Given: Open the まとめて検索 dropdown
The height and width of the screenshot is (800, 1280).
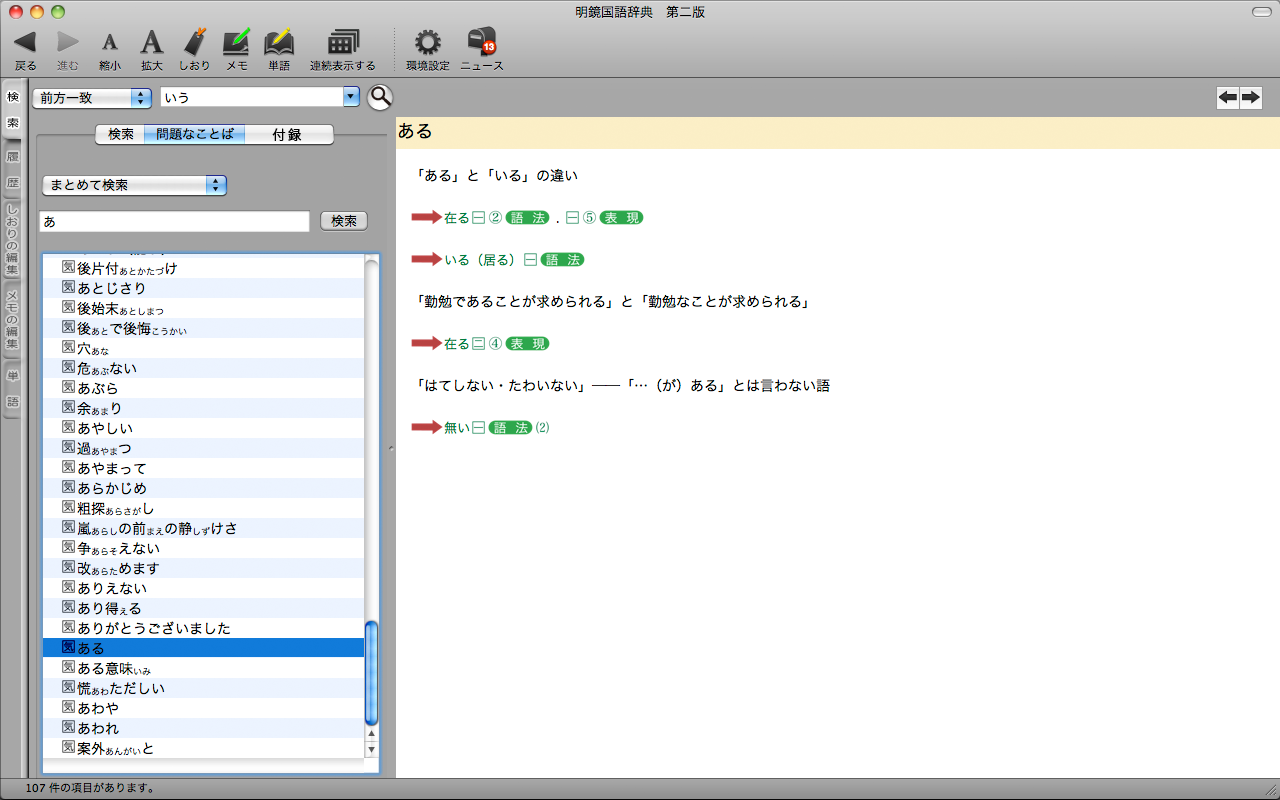Looking at the screenshot, I should [134, 185].
